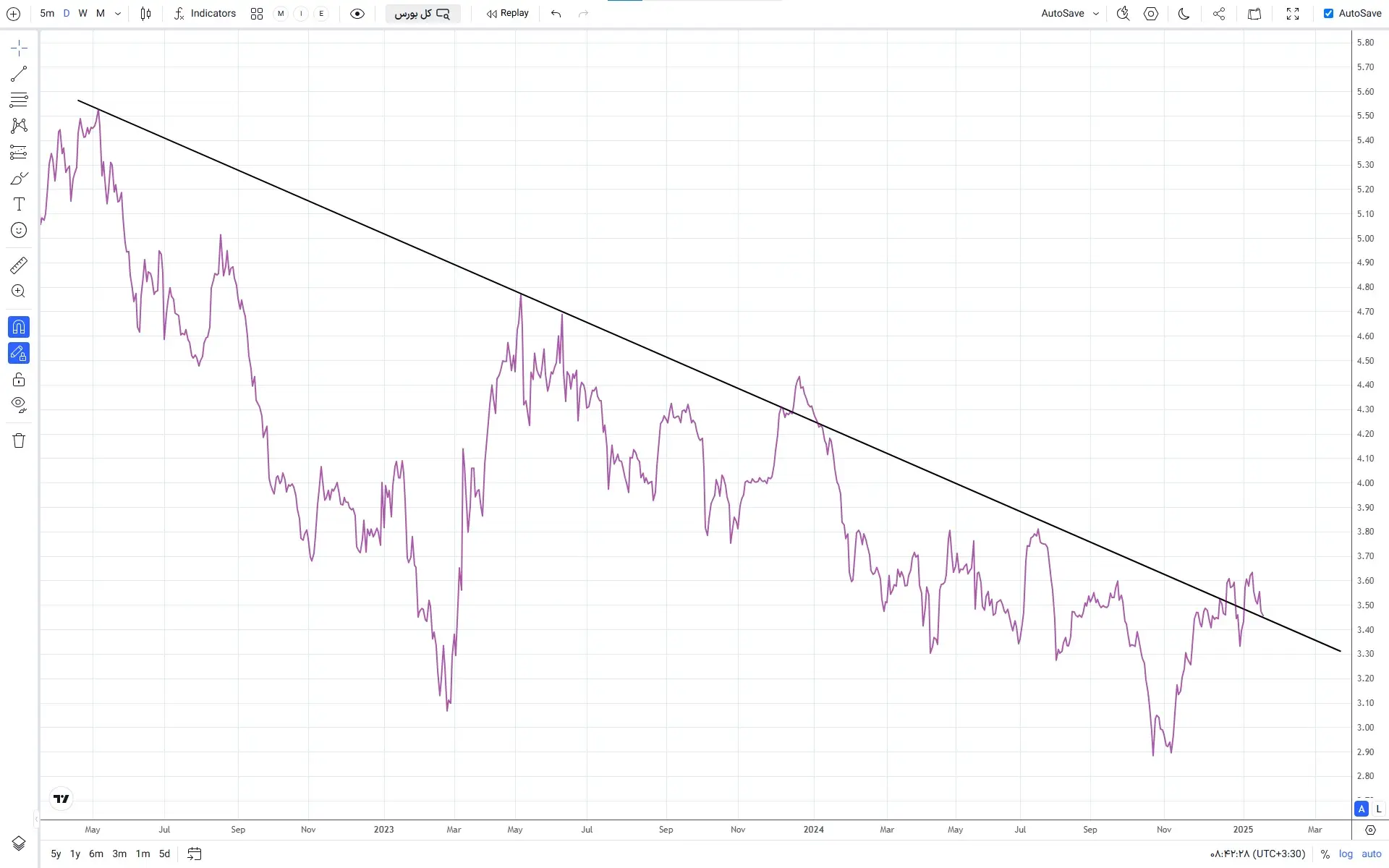Select the ruler measure tool
Viewport: 1389px width, 868px height.
click(x=19, y=265)
